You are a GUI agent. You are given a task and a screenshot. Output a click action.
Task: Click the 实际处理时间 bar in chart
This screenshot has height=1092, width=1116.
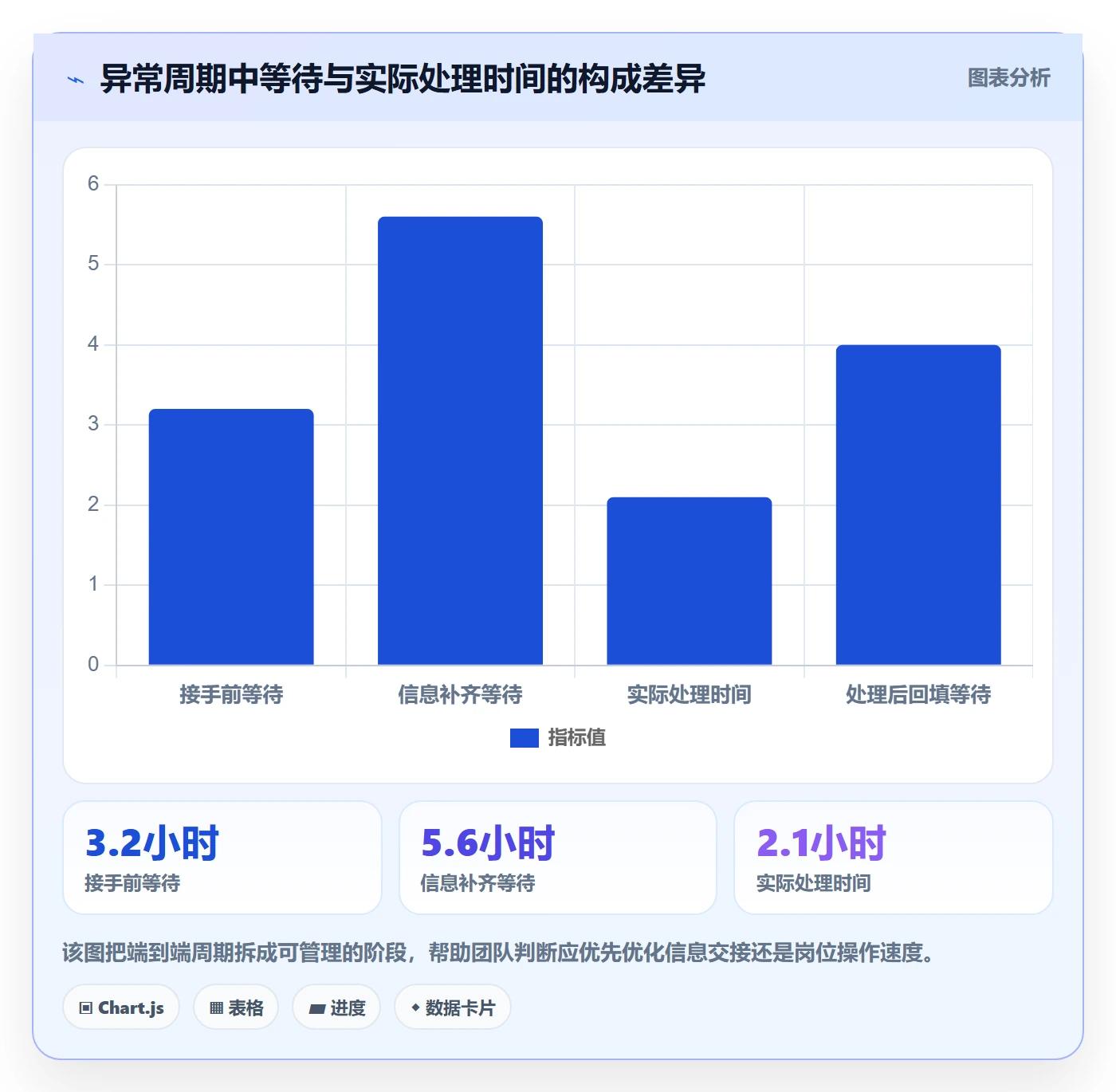[x=690, y=581]
